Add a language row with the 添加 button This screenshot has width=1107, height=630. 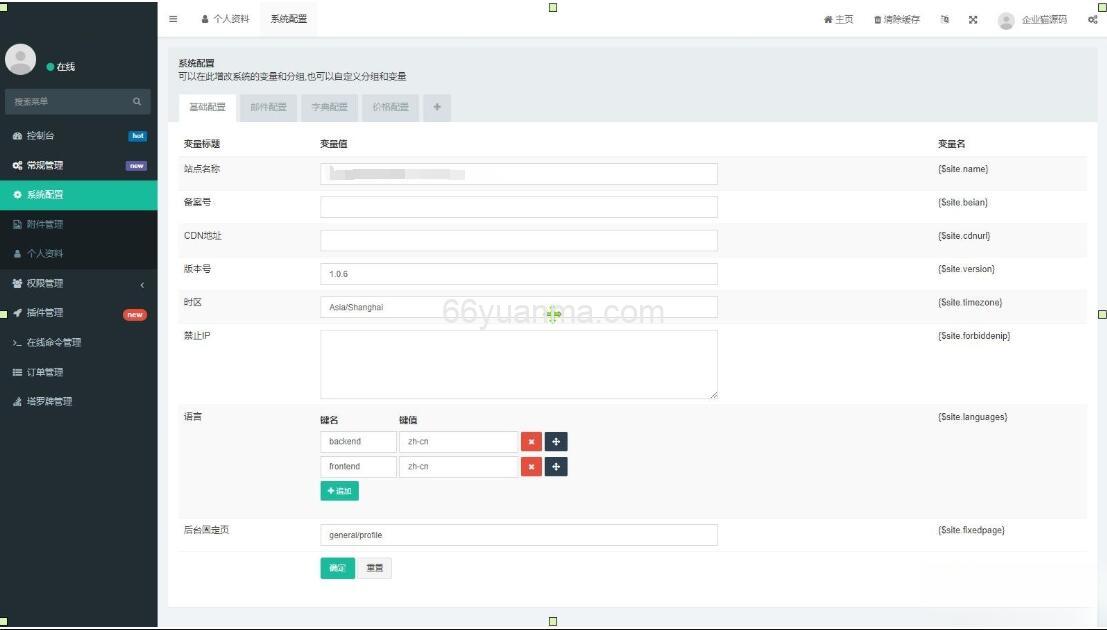point(338,491)
